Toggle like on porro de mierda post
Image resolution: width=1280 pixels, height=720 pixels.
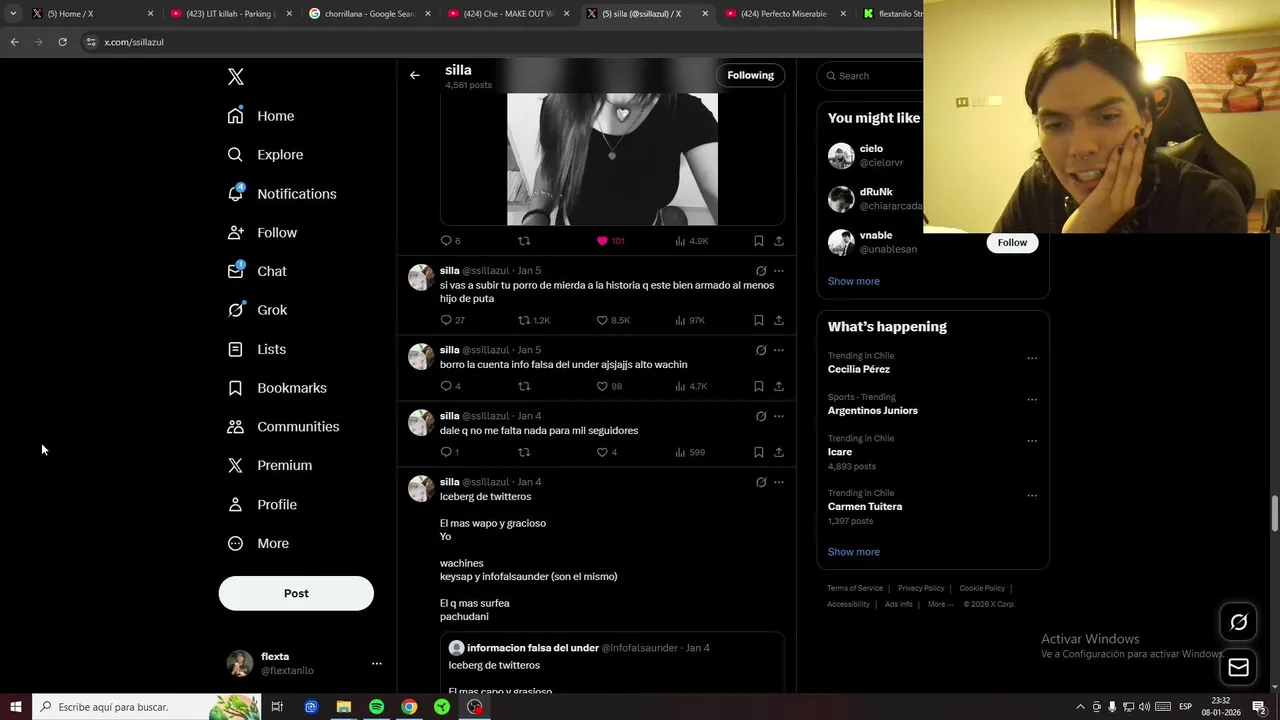[602, 320]
